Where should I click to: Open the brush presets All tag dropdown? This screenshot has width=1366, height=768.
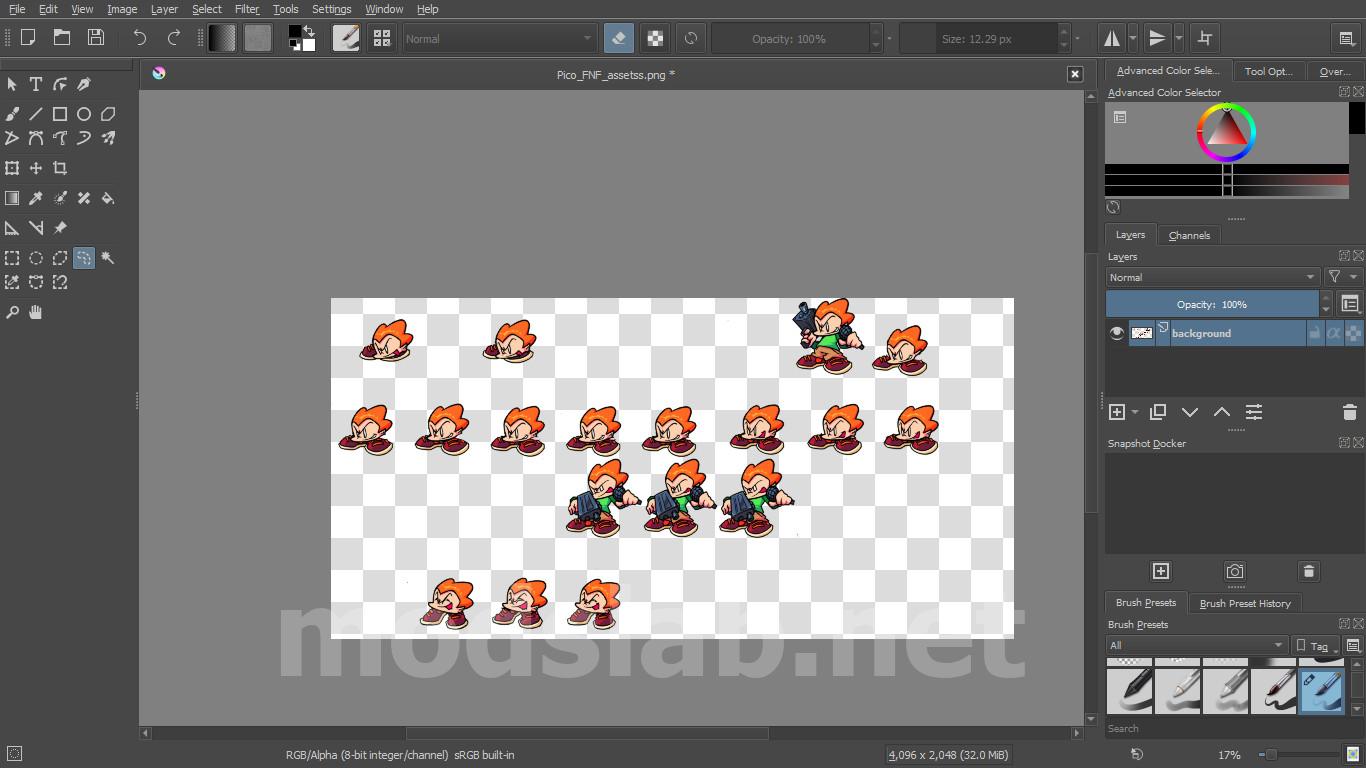(x=1196, y=645)
